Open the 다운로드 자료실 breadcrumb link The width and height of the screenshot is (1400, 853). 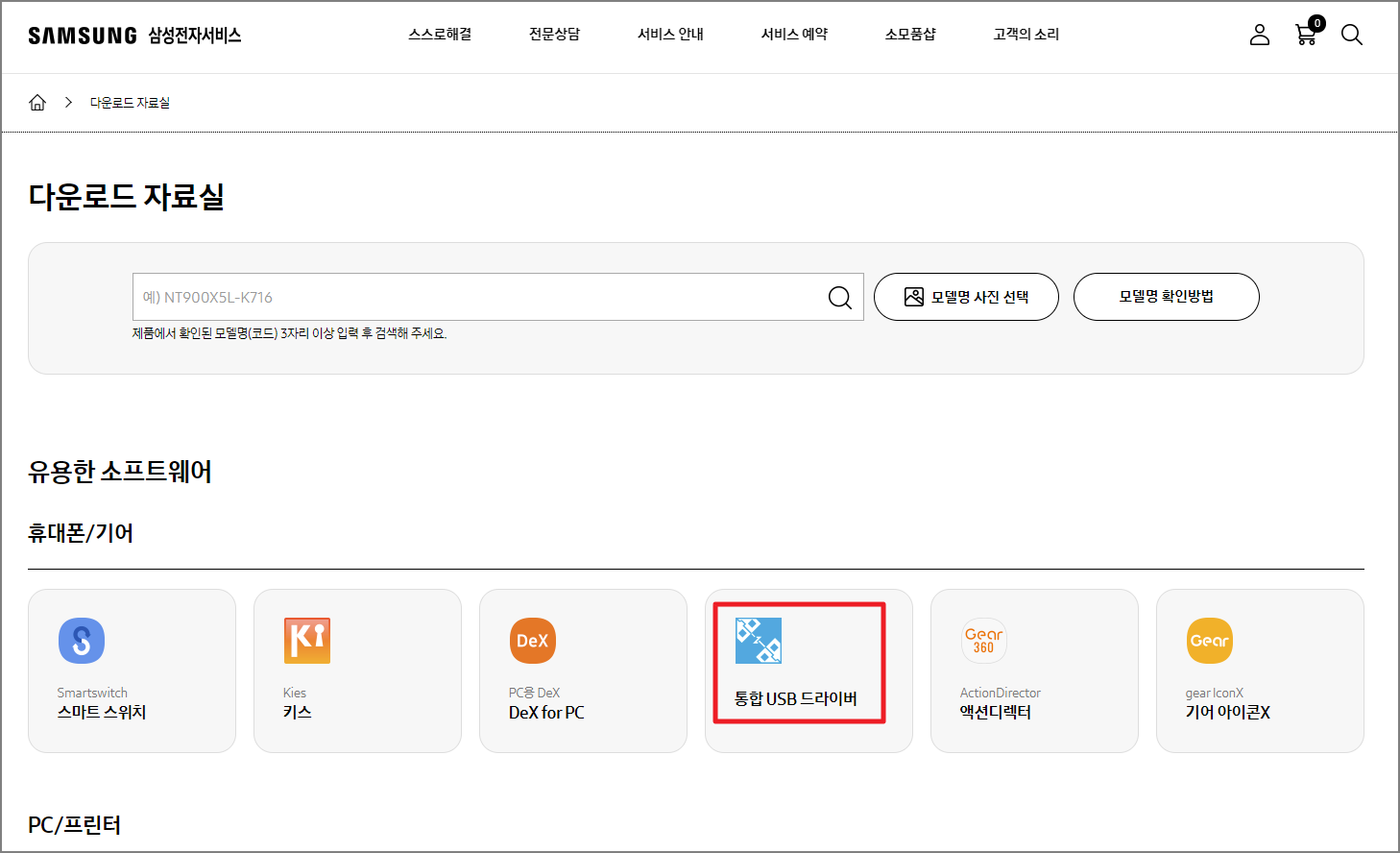point(130,103)
